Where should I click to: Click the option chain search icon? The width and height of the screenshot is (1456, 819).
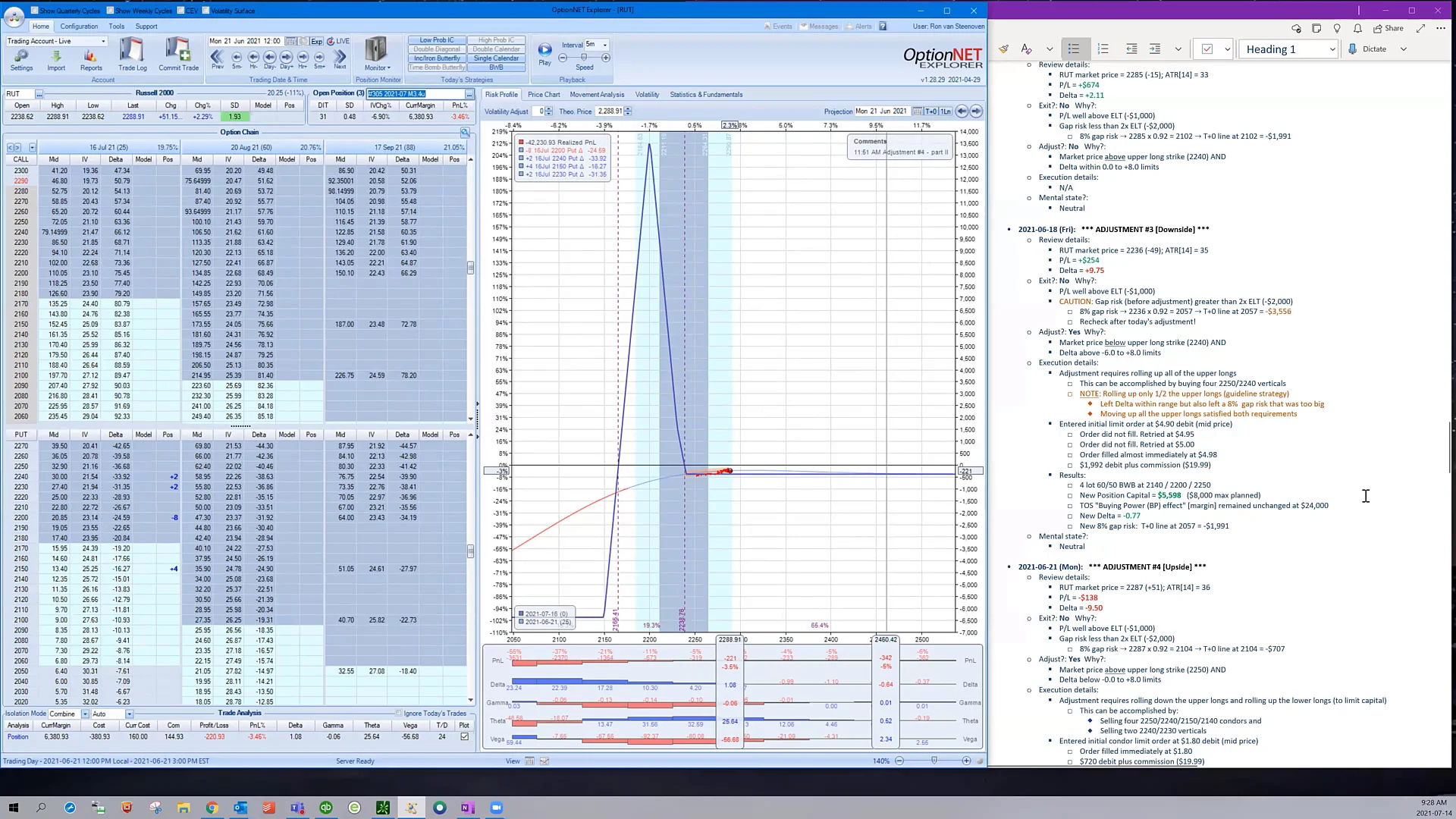point(465,132)
